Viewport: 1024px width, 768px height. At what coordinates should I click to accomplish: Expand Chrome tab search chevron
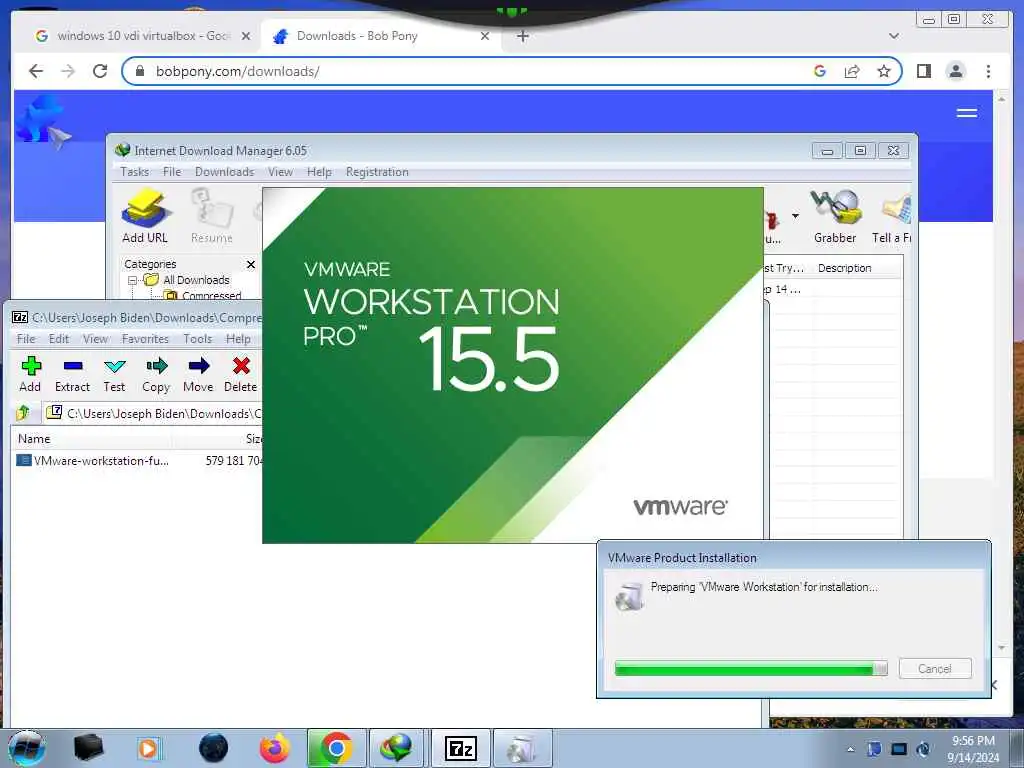893,36
